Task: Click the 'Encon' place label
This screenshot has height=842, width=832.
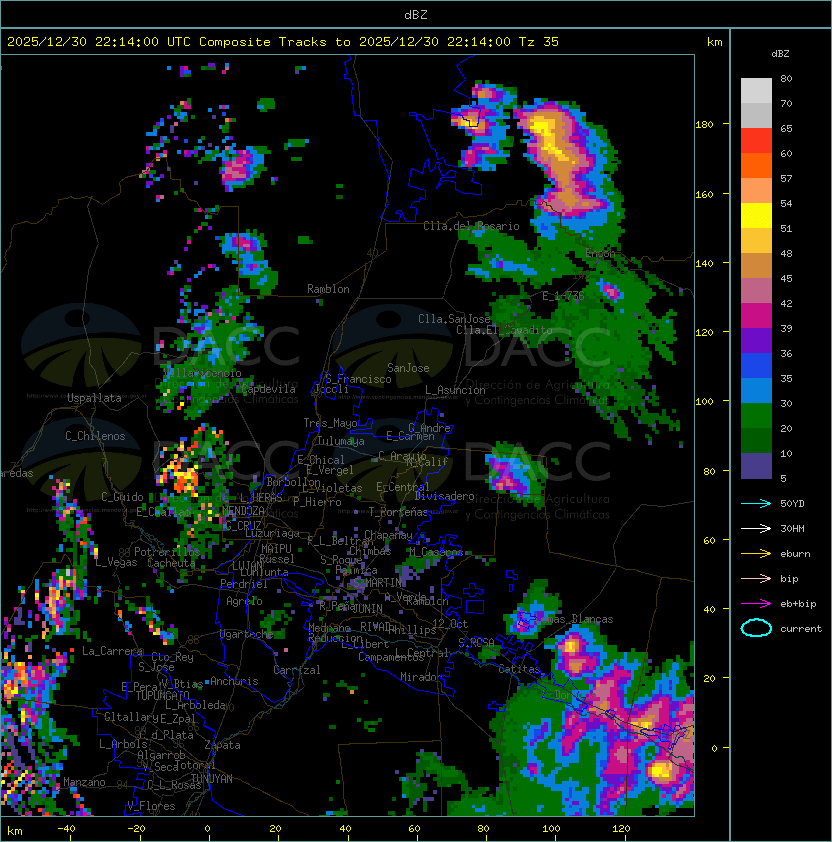Action: tap(600, 253)
